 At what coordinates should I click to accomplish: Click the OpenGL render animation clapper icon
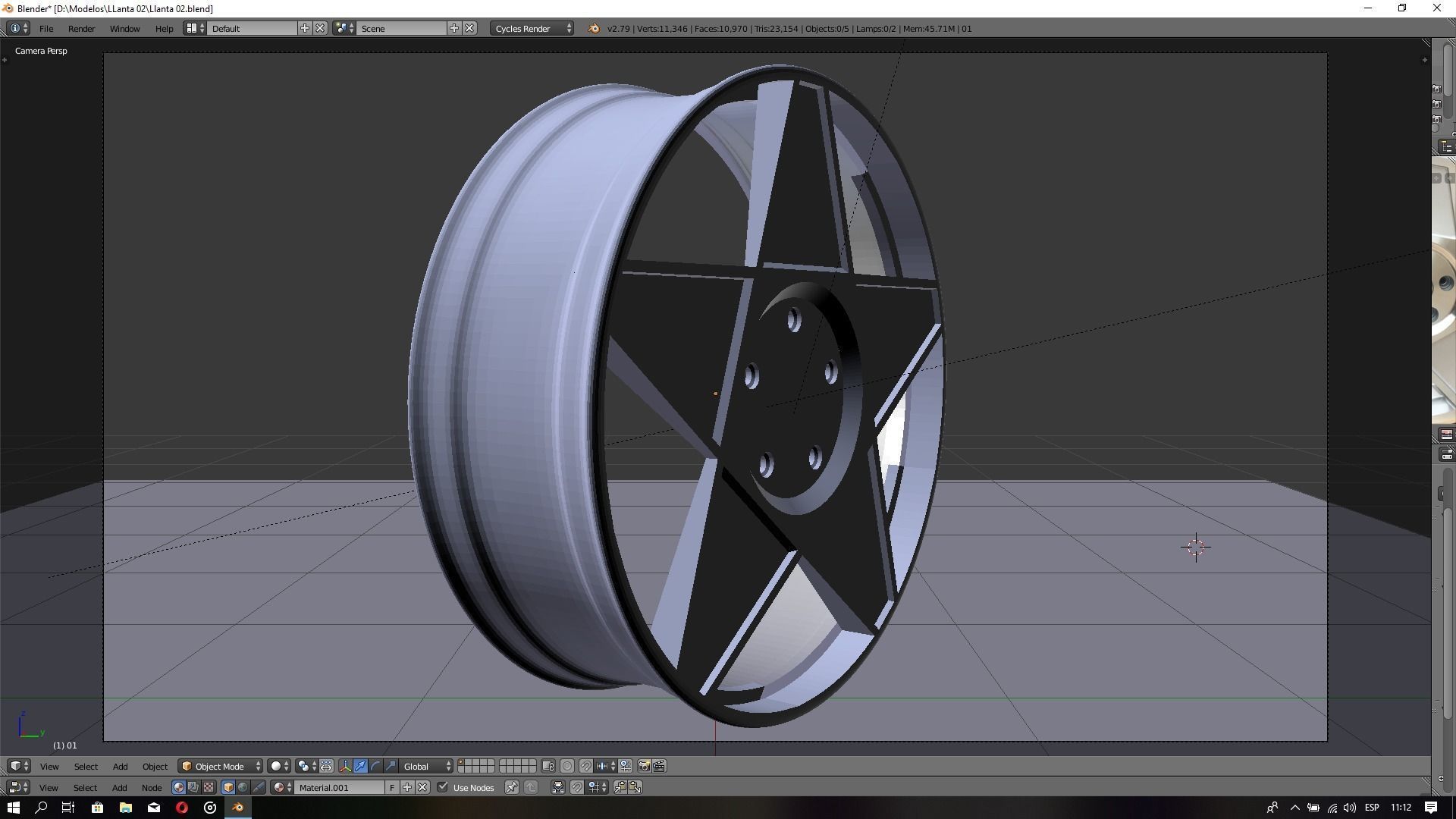(659, 766)
